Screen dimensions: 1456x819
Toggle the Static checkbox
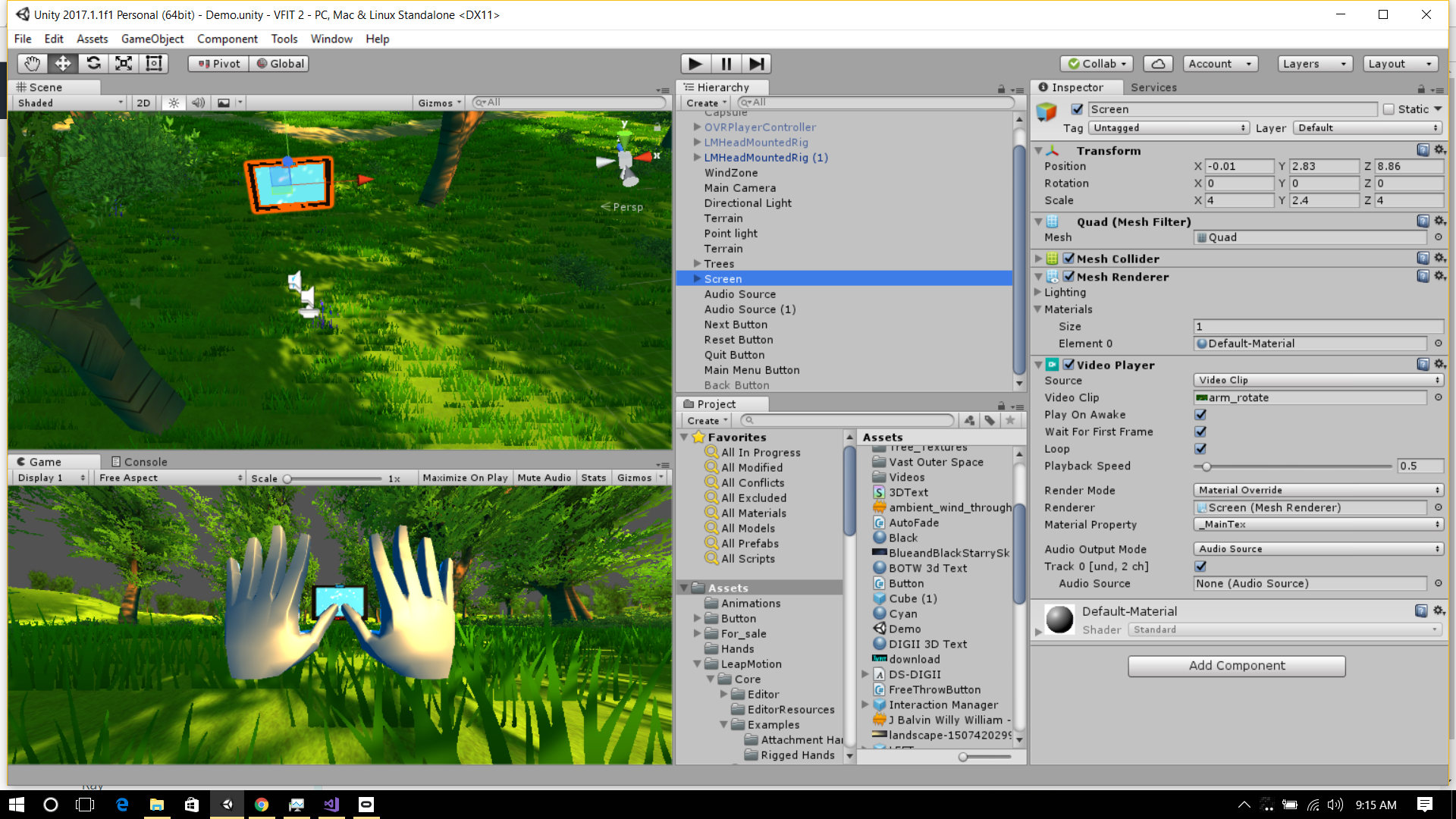point(1389,109)
